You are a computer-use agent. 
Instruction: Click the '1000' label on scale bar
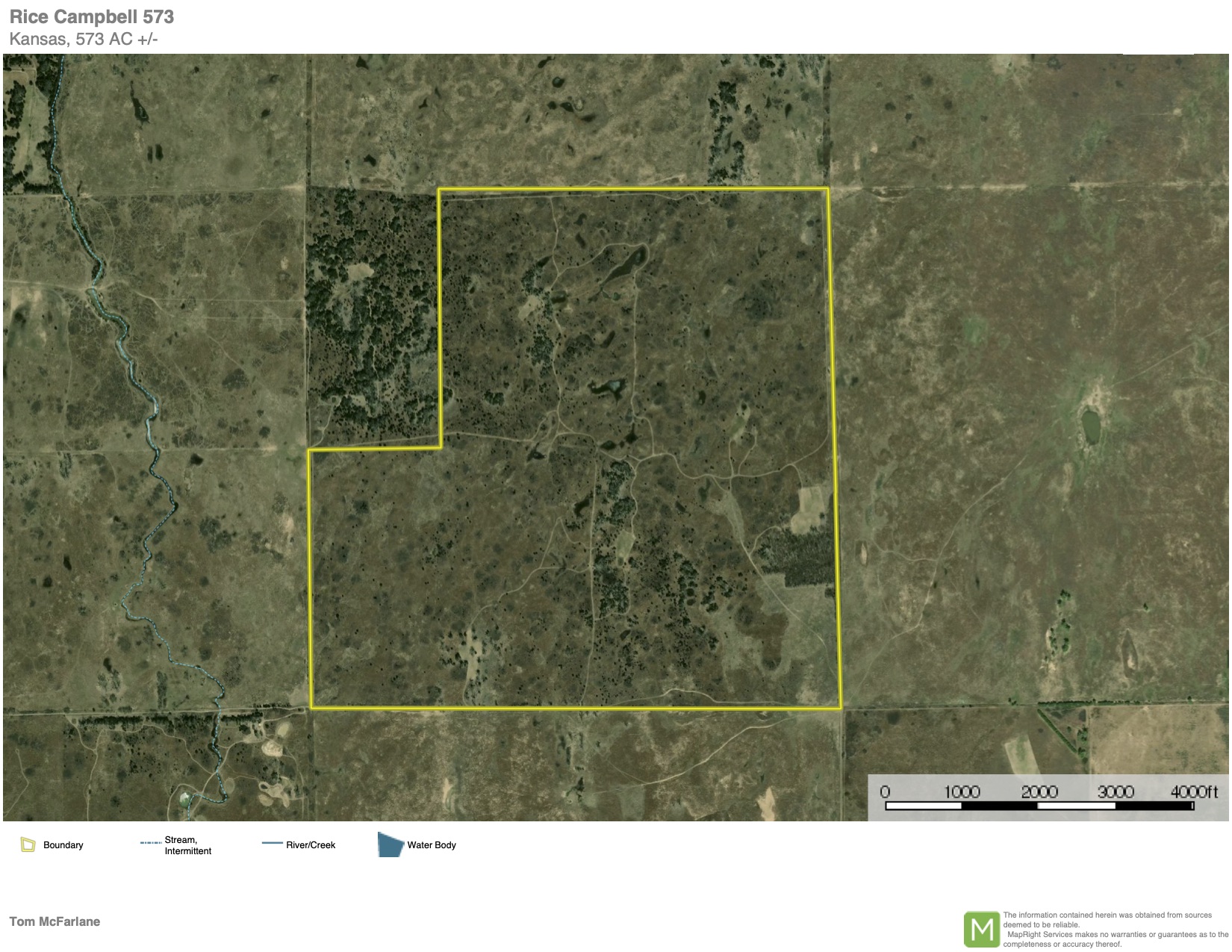[962, 791]
